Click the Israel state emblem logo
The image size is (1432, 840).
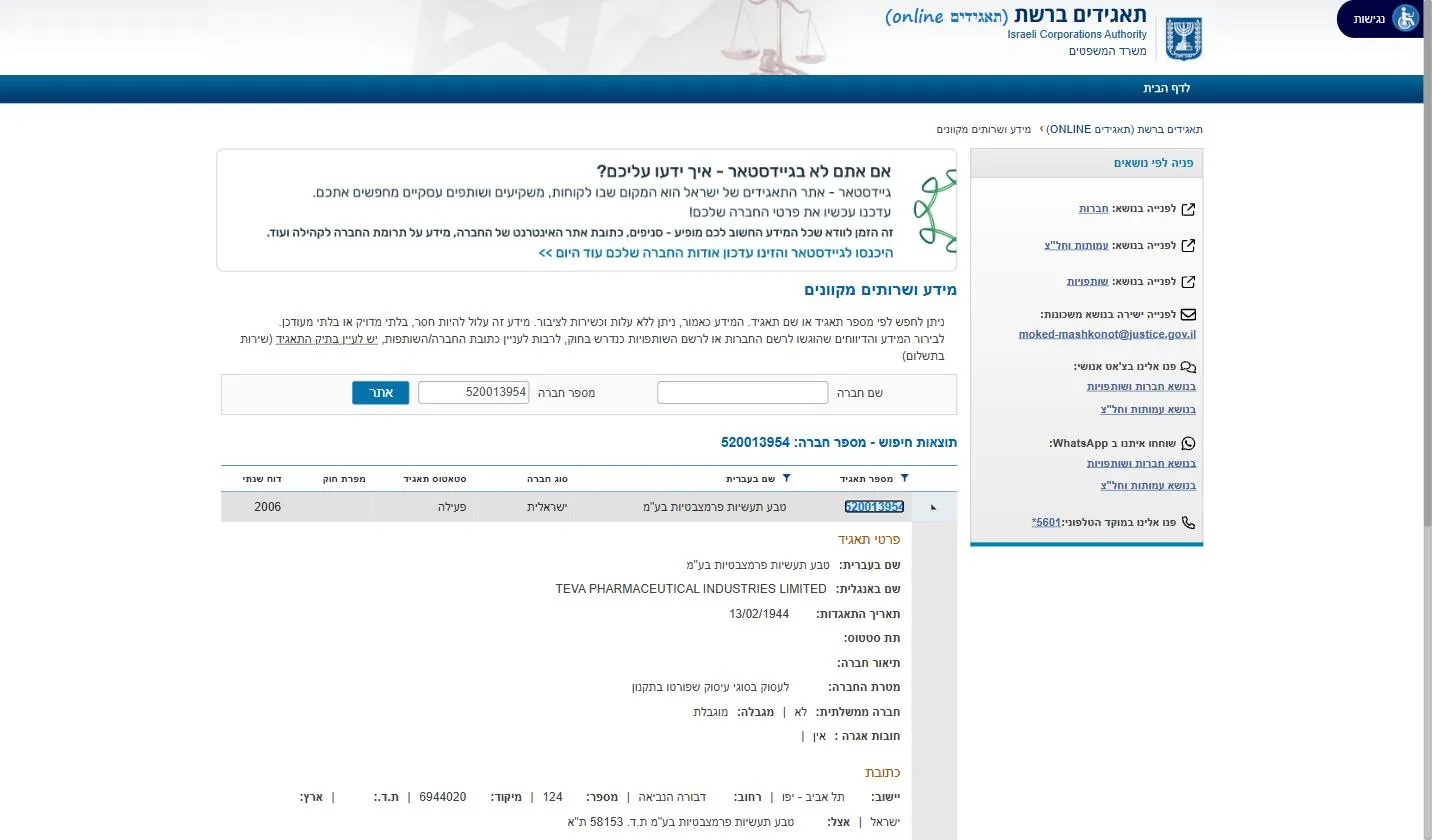tap(1184, 40)
